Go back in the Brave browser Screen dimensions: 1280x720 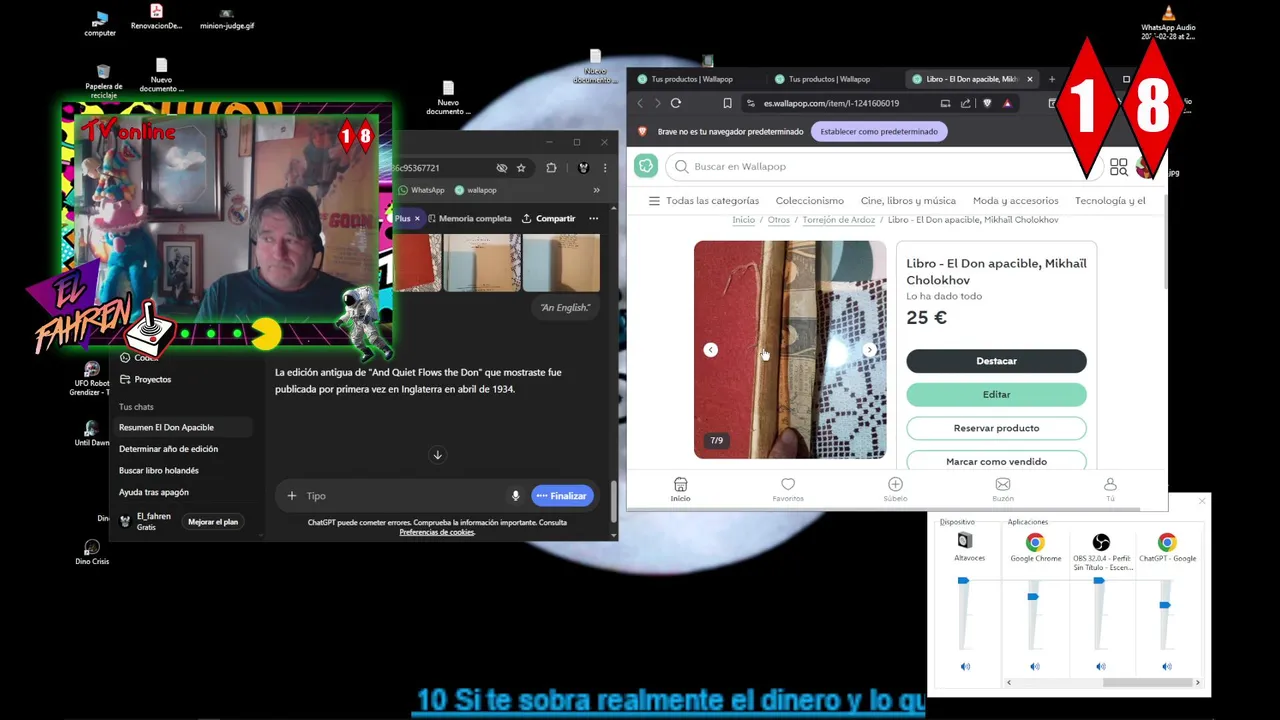tap(641, 103)
